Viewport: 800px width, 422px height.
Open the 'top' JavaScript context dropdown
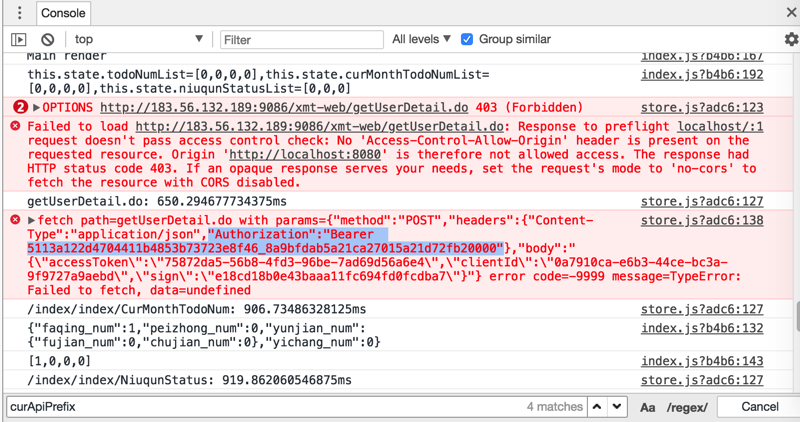pos(138,40)
